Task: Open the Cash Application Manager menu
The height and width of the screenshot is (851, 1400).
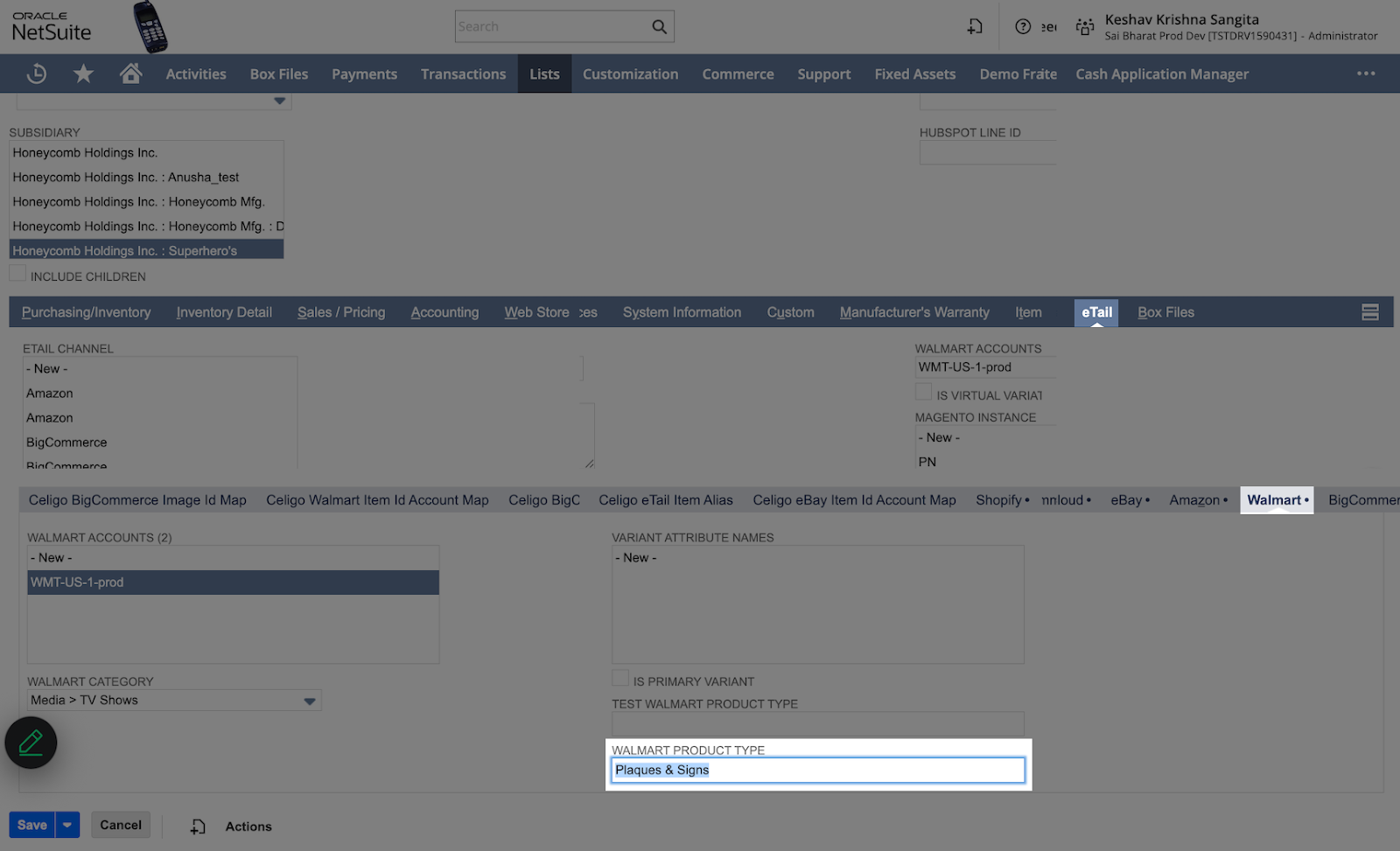Action: pos(1162,74)
